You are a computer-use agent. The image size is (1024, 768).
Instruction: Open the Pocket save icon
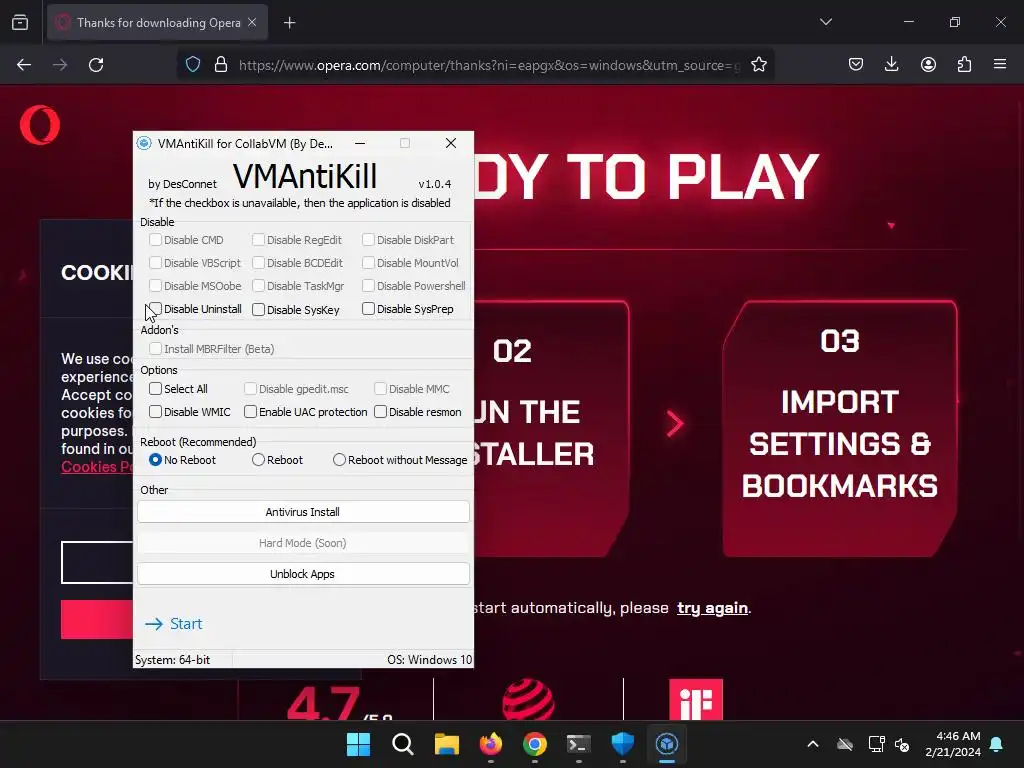point(856,64)
